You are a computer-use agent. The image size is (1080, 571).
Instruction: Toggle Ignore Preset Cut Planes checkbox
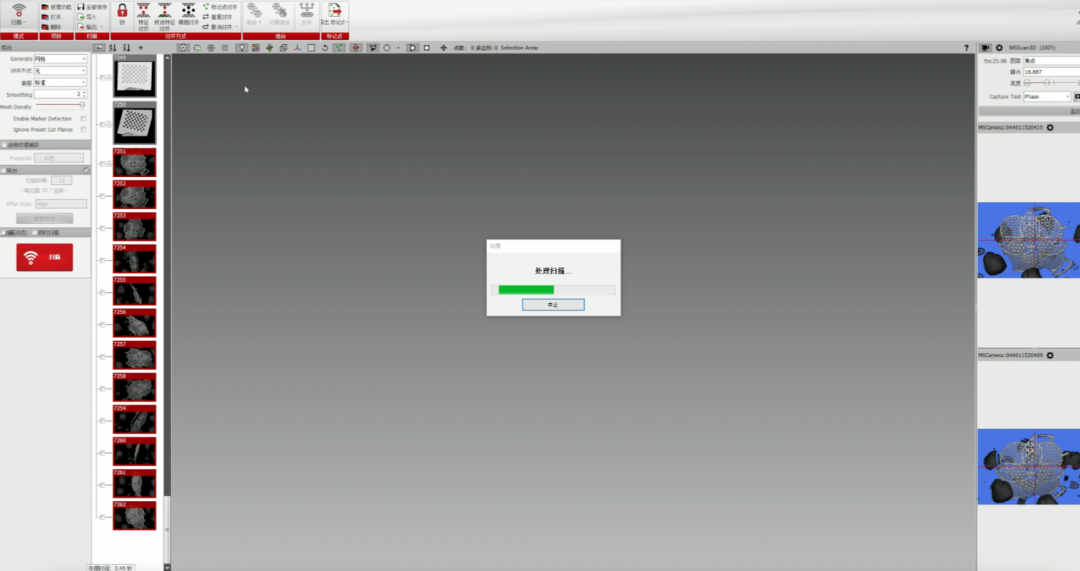pos(83,129)
